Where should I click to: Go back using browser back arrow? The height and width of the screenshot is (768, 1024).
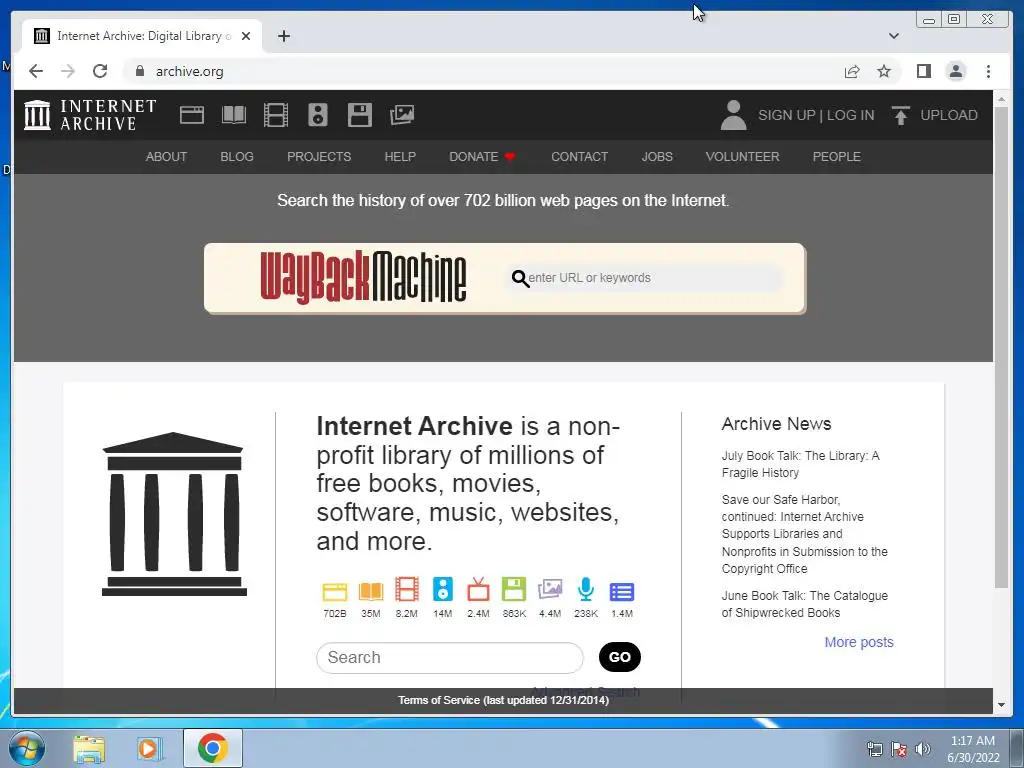(x=36, y=71)
